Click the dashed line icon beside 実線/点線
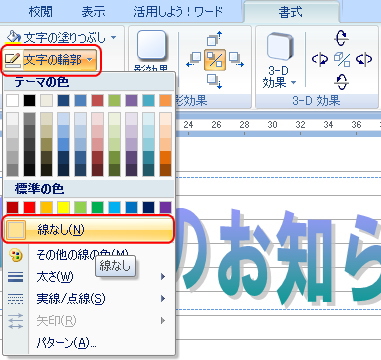Screen dimensions: 381x360 (x=16, y=299)
